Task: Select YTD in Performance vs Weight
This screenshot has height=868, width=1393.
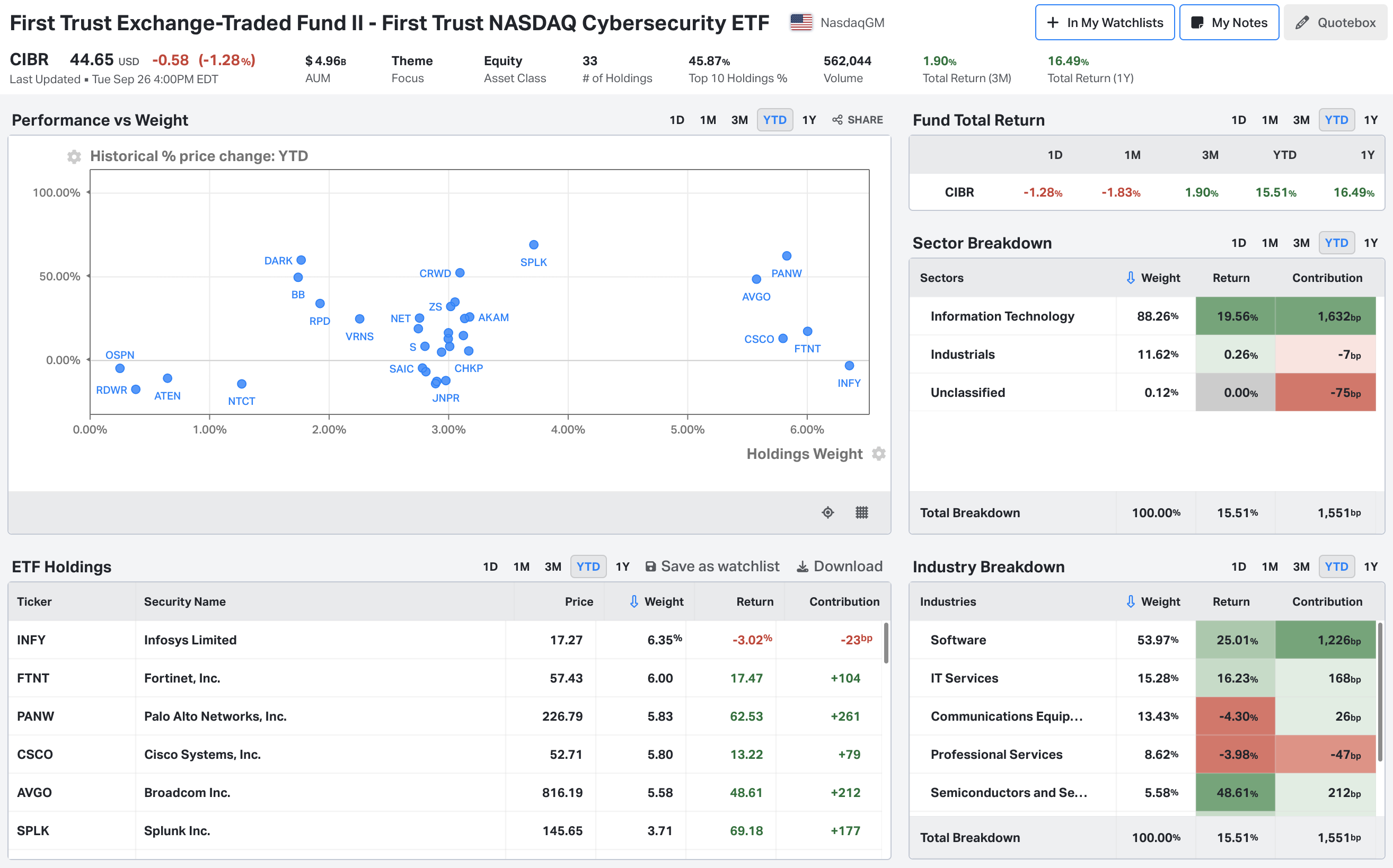Action: [774, 120]
